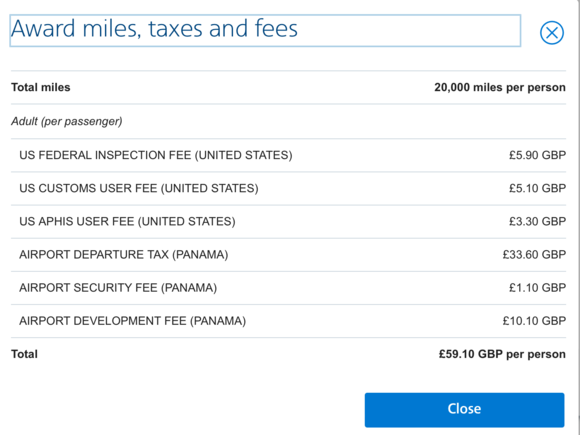Select the US Customs User Fee row label
Screen dimensions: 580x435
click(139, 188)
